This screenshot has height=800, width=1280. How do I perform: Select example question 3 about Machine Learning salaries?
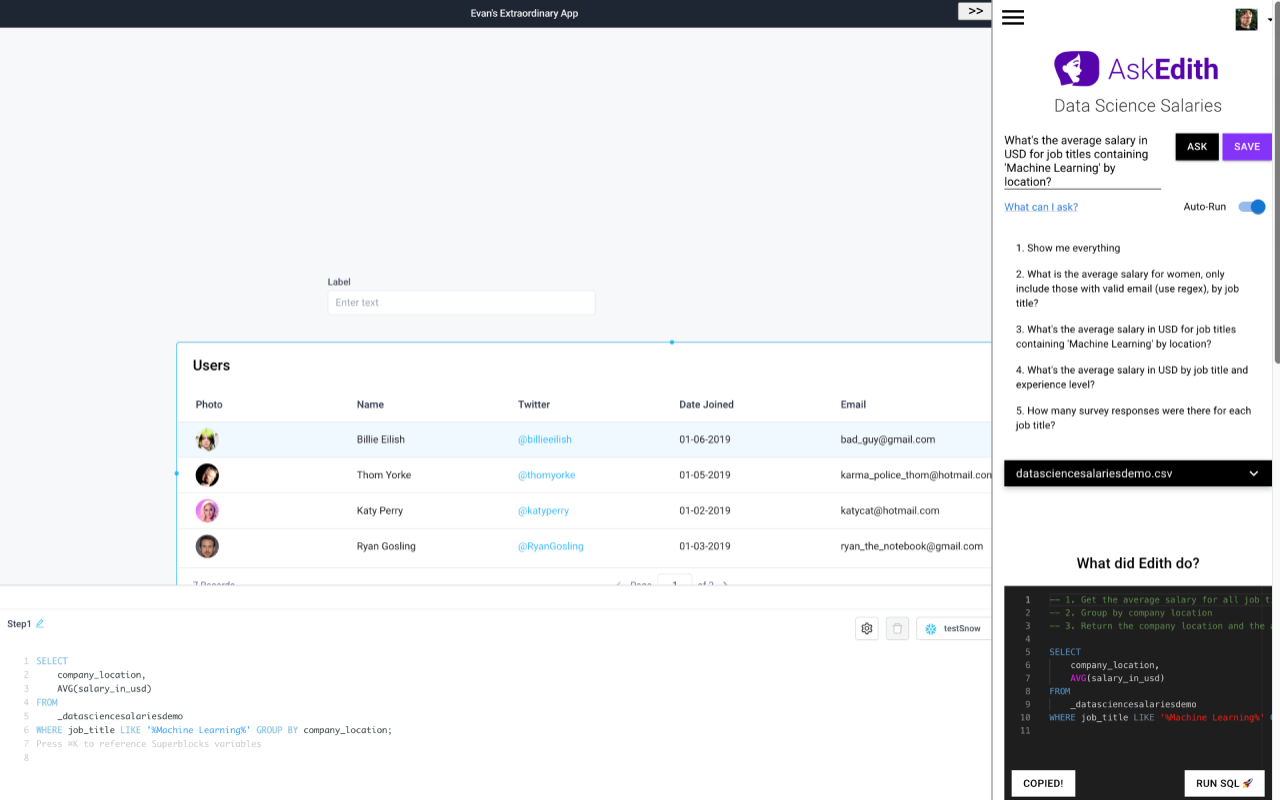point(1126,336)
